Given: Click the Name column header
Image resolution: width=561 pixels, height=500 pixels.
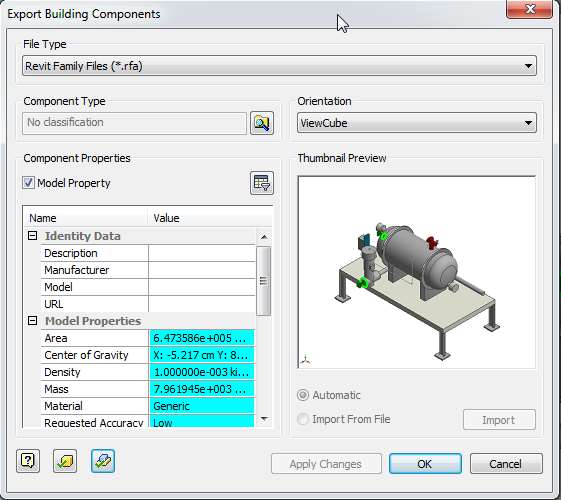Looking at the screenshot, I should point(86,218).
